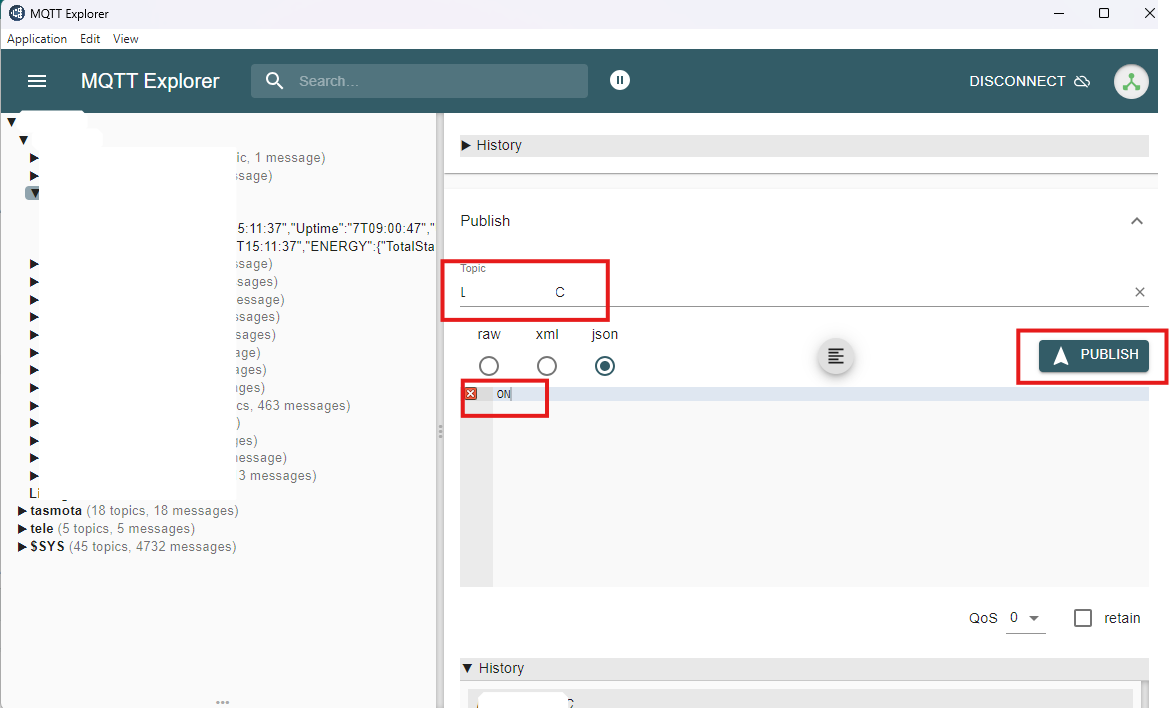Open the Application menu
The width and height of the screenshot is (1169, 708).
[x=37, y=39]
